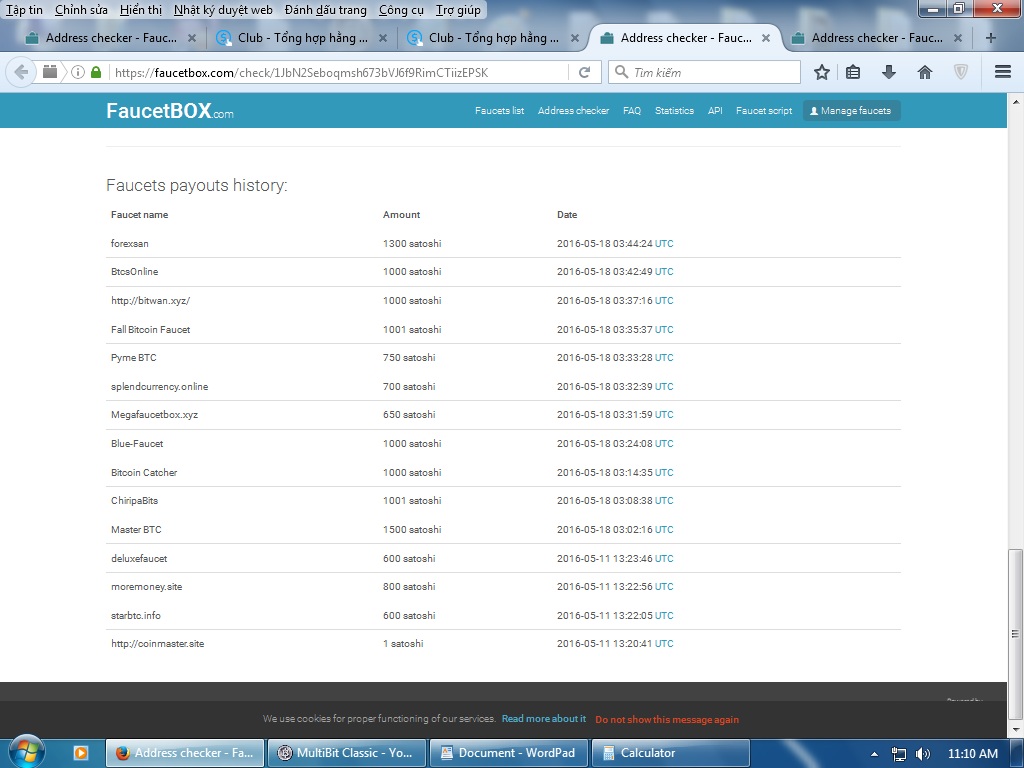Open the Đánh dấu trang menu
Screen dimensions: 1024x768
coord(326,10)
